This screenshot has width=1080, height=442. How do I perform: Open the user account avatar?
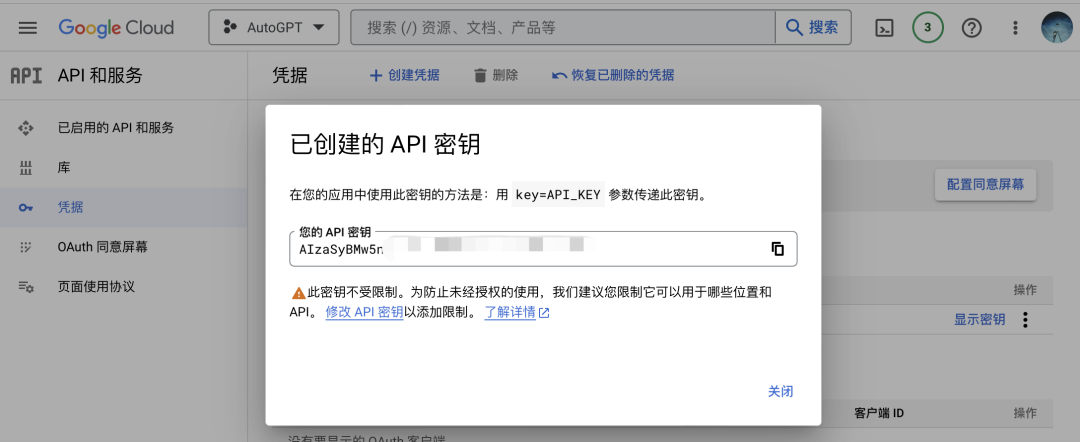point(1057,28)
